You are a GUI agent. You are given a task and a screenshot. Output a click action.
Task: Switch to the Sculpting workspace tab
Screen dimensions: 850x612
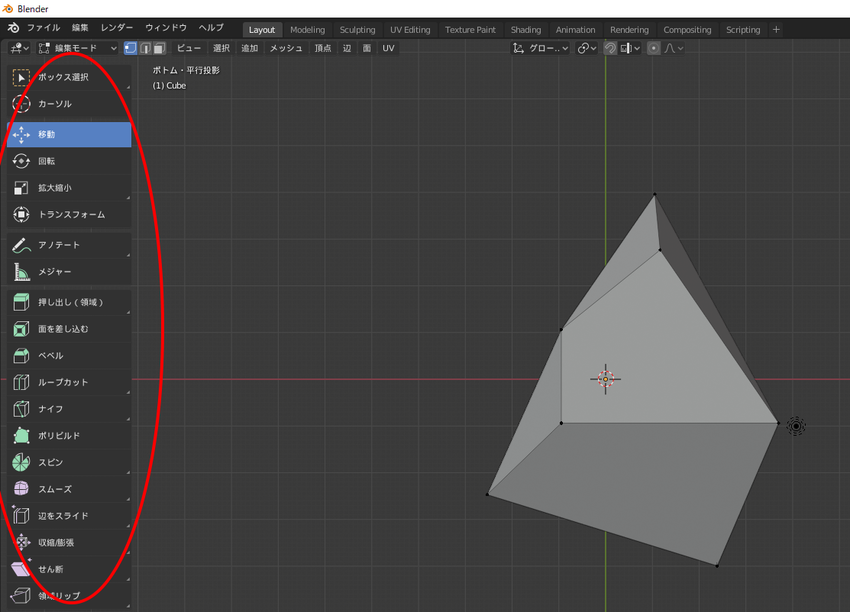(357, 30)
